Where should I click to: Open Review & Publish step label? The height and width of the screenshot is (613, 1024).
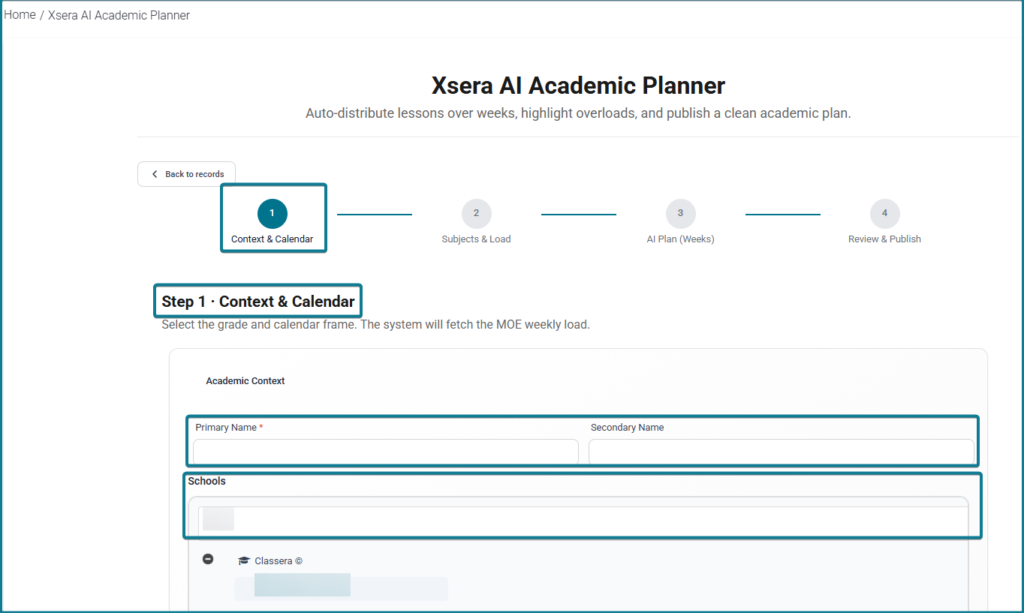(884, 239)
